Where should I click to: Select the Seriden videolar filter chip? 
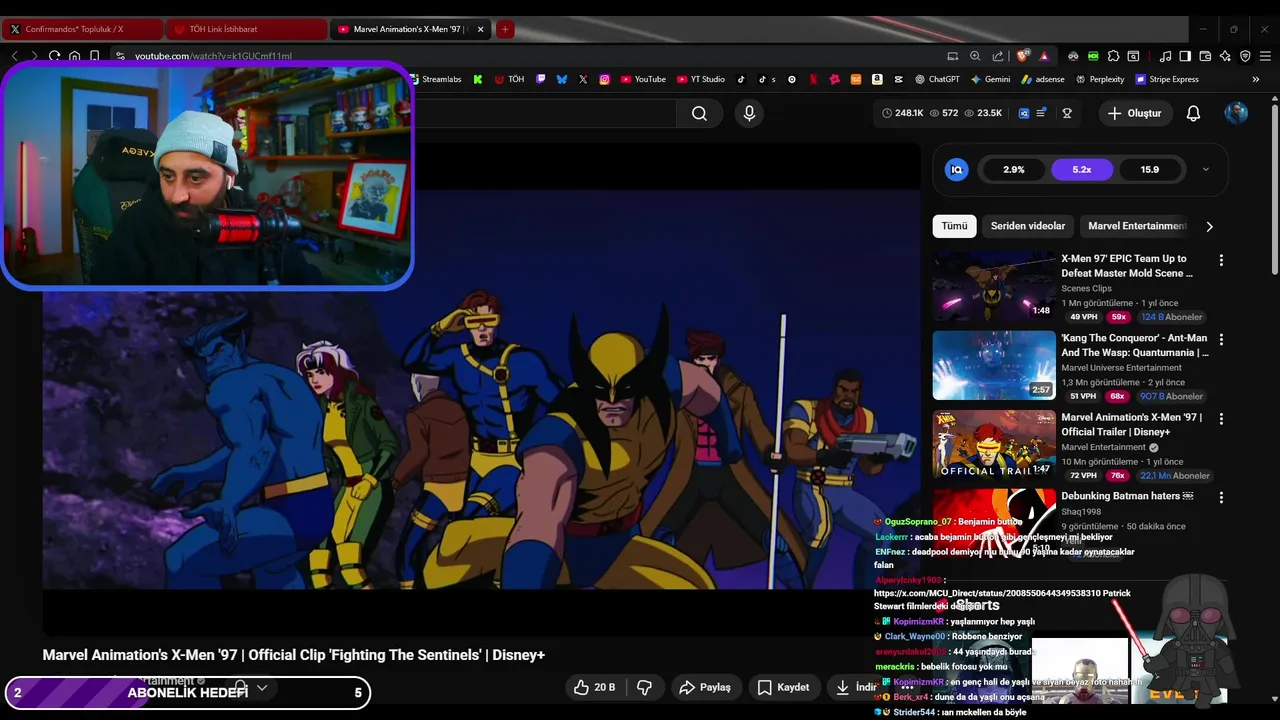1028,226
